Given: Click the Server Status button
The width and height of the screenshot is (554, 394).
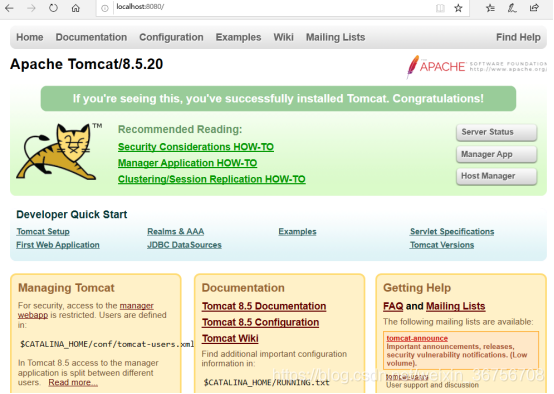Looking at the screenshot, I should tap(496, 132).
